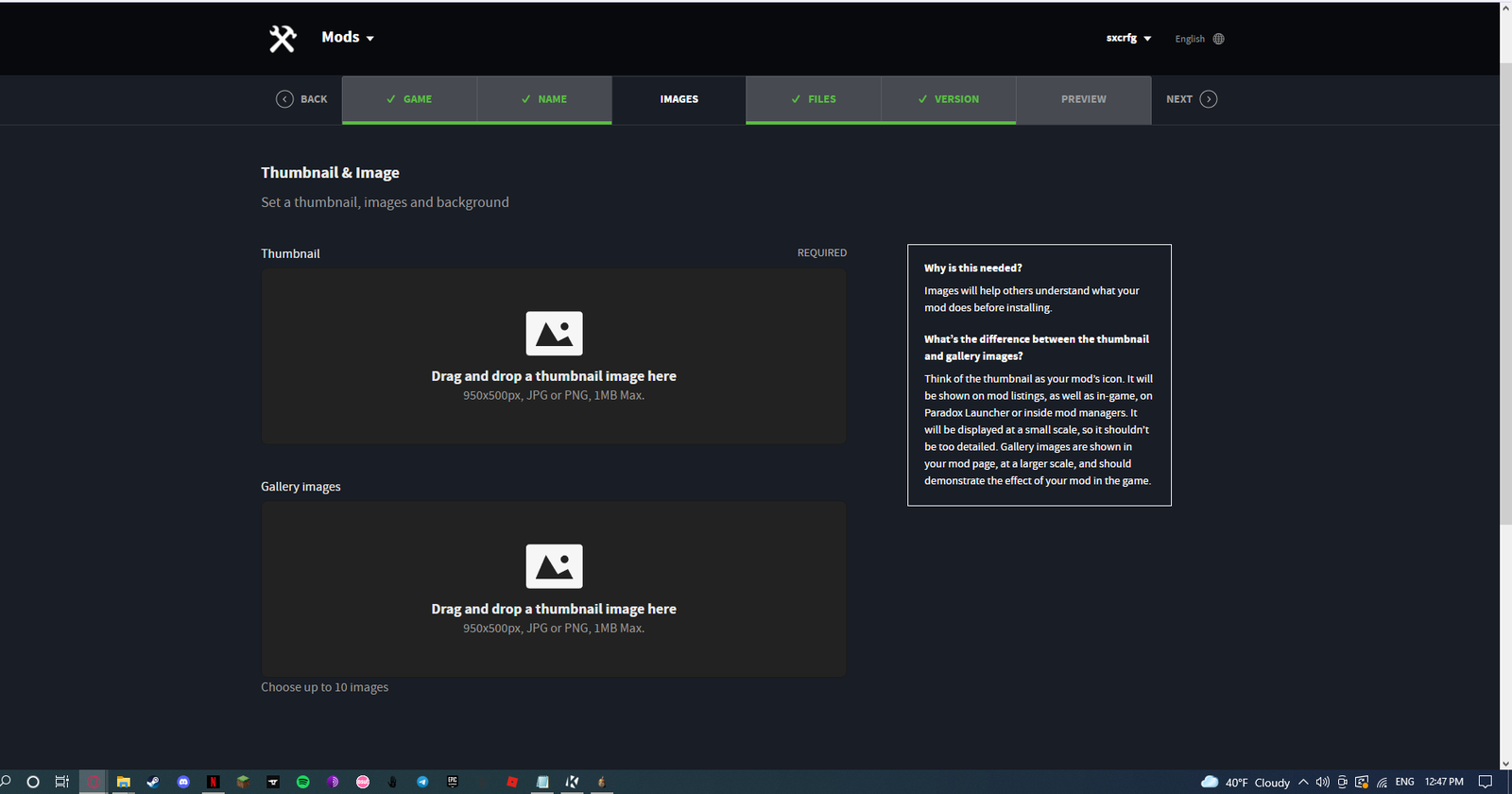Show hidden system tray icons
Viewport: 1512px width, 794px height.
(x=1303, y=782)
